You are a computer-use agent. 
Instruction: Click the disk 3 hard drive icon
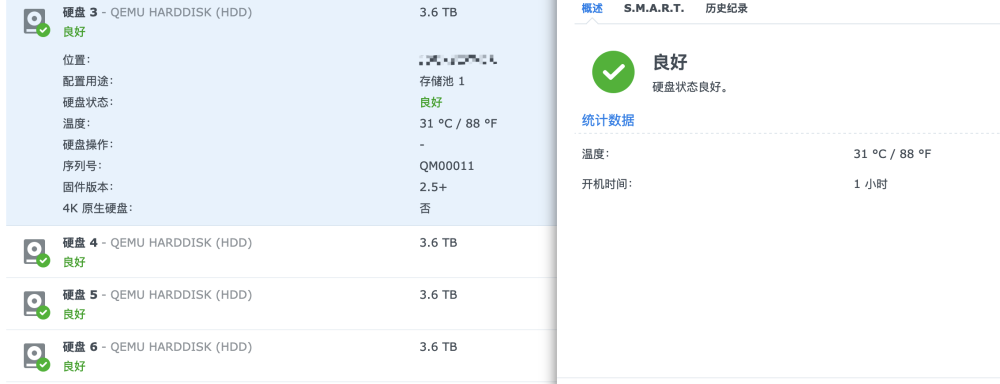(x=36, y=22)
